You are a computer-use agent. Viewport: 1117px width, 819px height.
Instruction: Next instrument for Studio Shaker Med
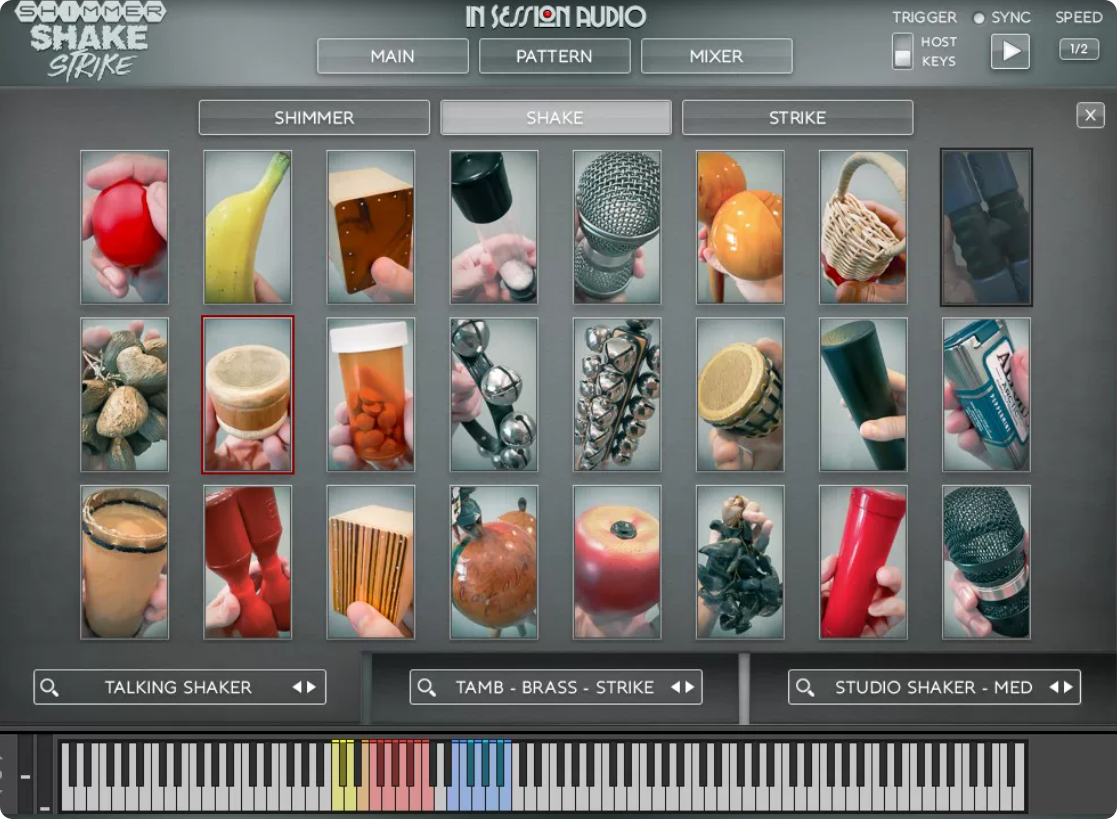click(1069, 687)
